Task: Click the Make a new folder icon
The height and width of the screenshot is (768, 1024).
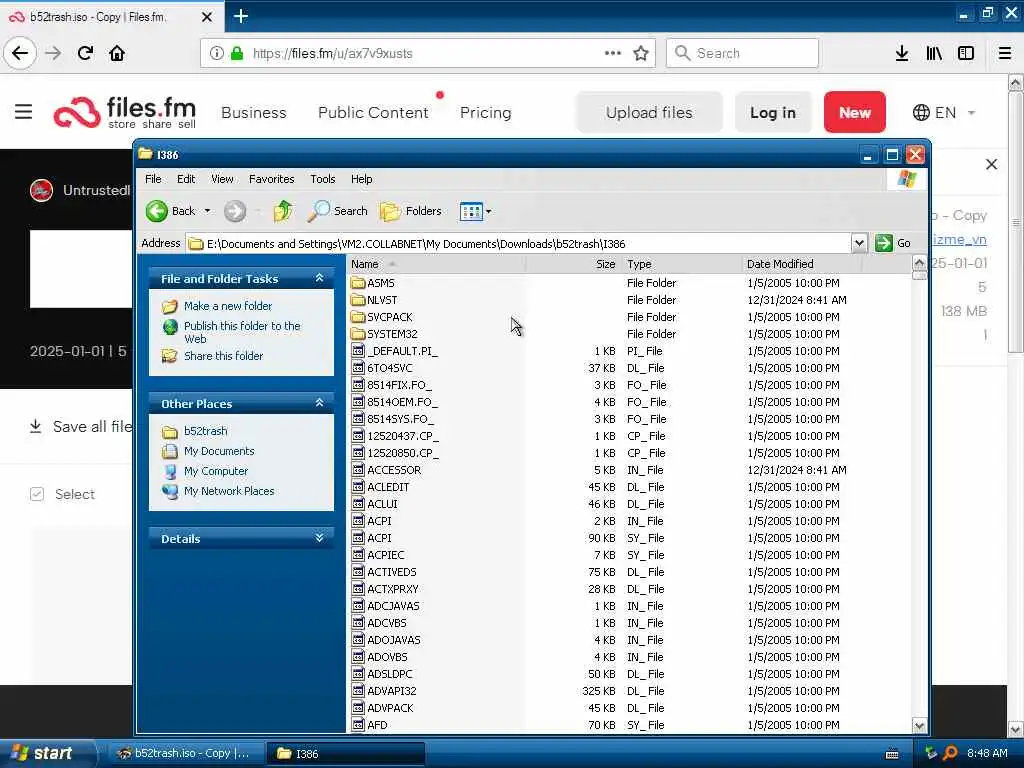Action: click(x=170, y=306)
